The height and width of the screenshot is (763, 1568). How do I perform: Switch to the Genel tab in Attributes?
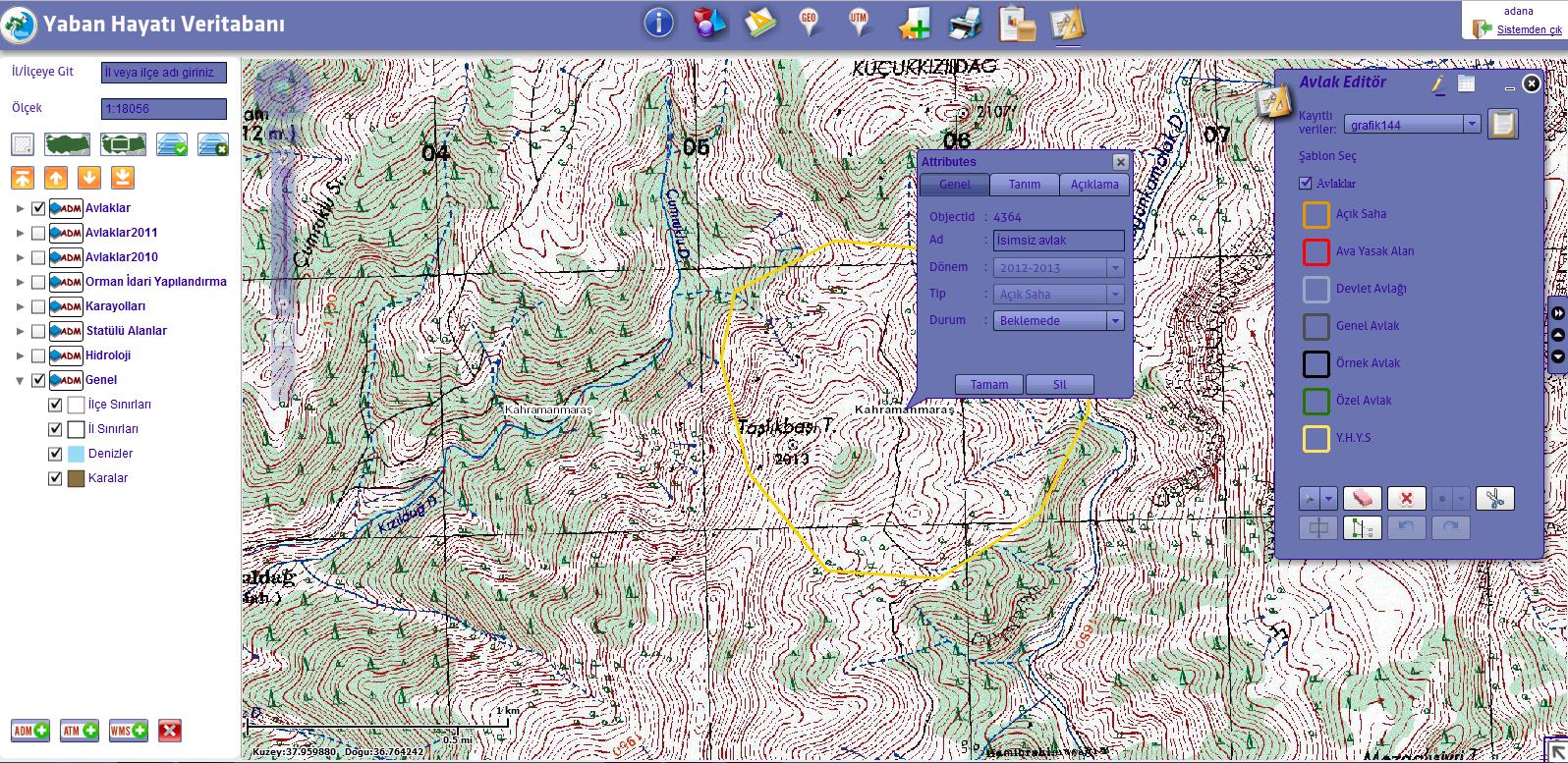click(954, 185)
